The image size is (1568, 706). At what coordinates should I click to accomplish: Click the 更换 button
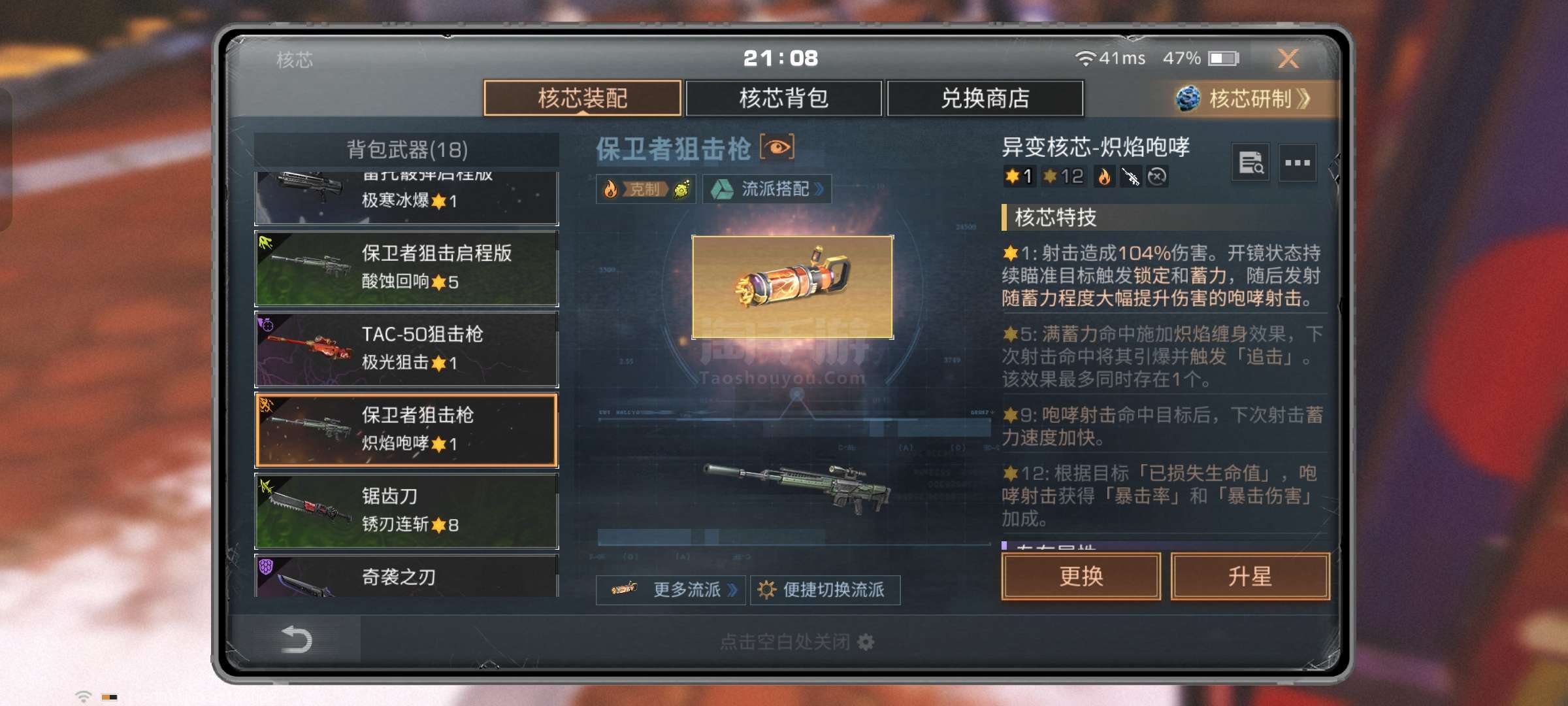1081,576
